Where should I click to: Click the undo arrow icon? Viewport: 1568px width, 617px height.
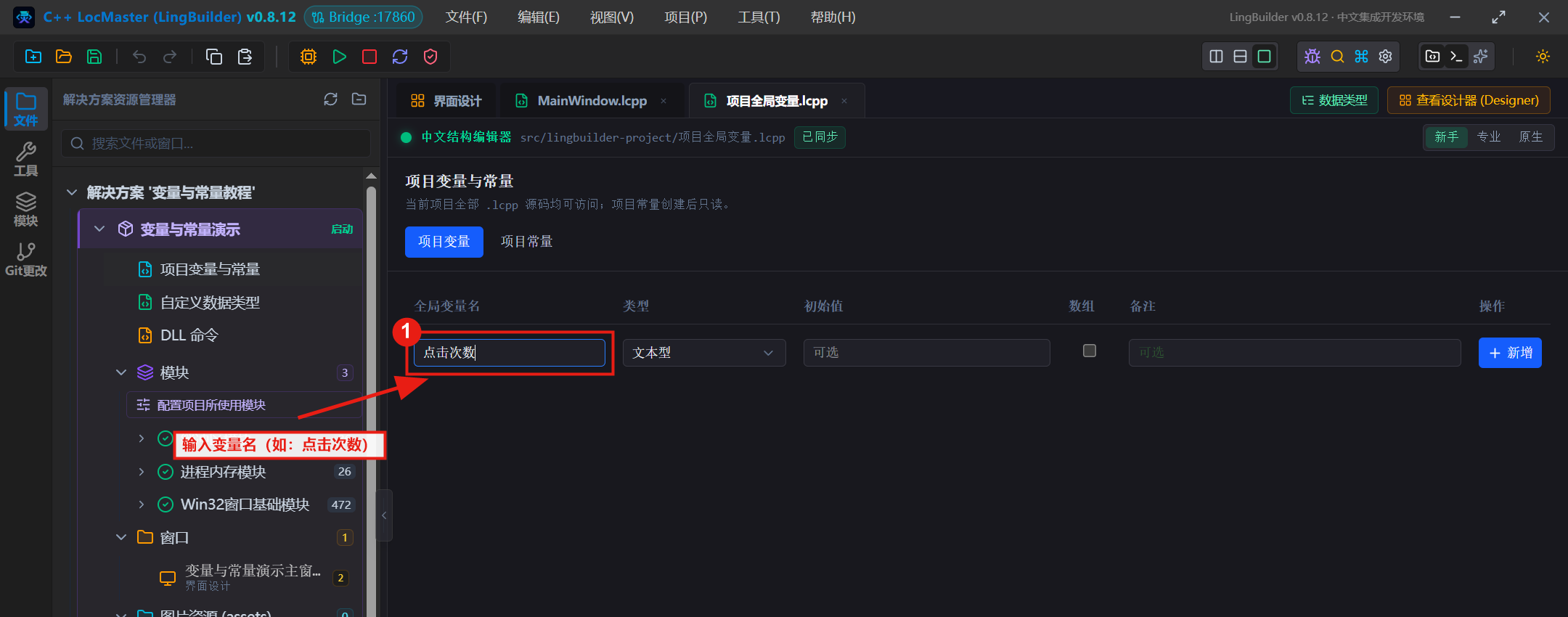[139, 57]
